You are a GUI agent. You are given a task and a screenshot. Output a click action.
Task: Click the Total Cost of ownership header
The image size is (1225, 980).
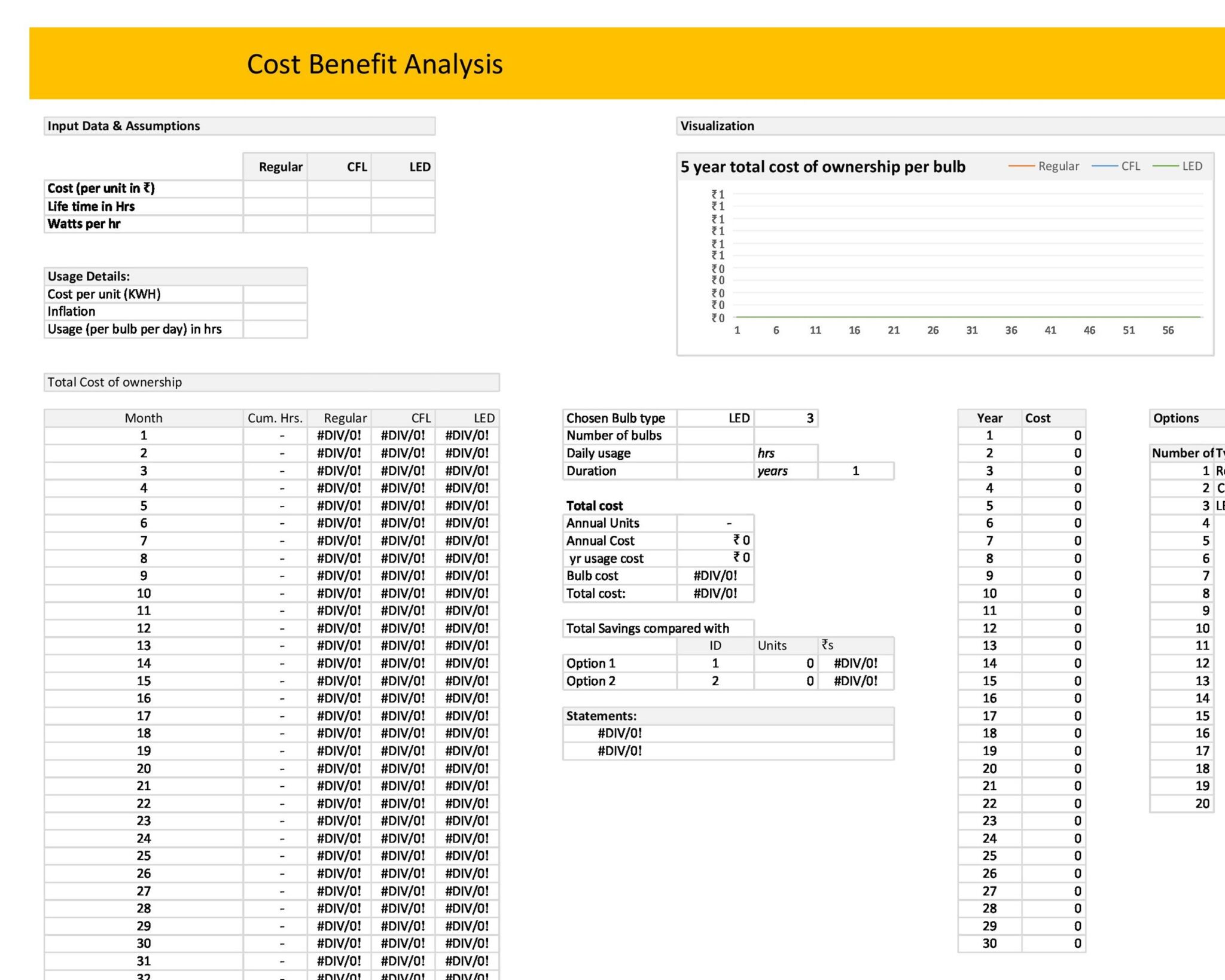[115, 381]
